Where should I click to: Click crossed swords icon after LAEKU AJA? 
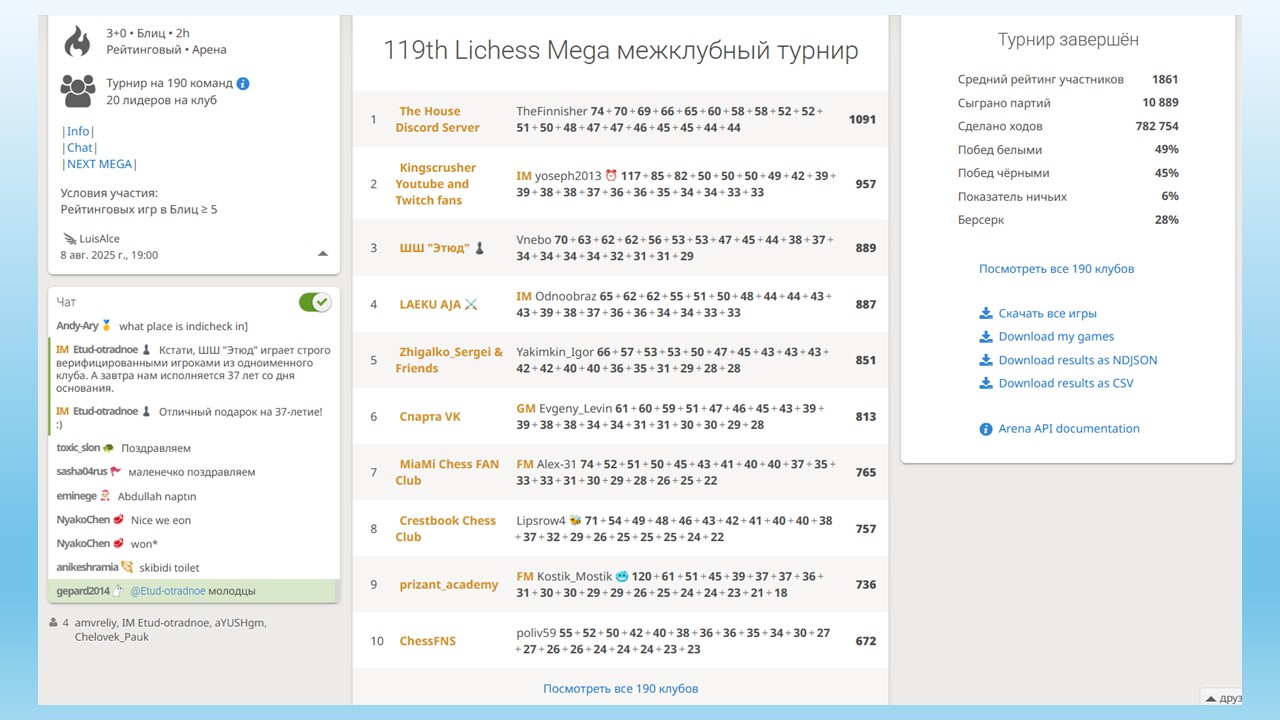point(471,304)
